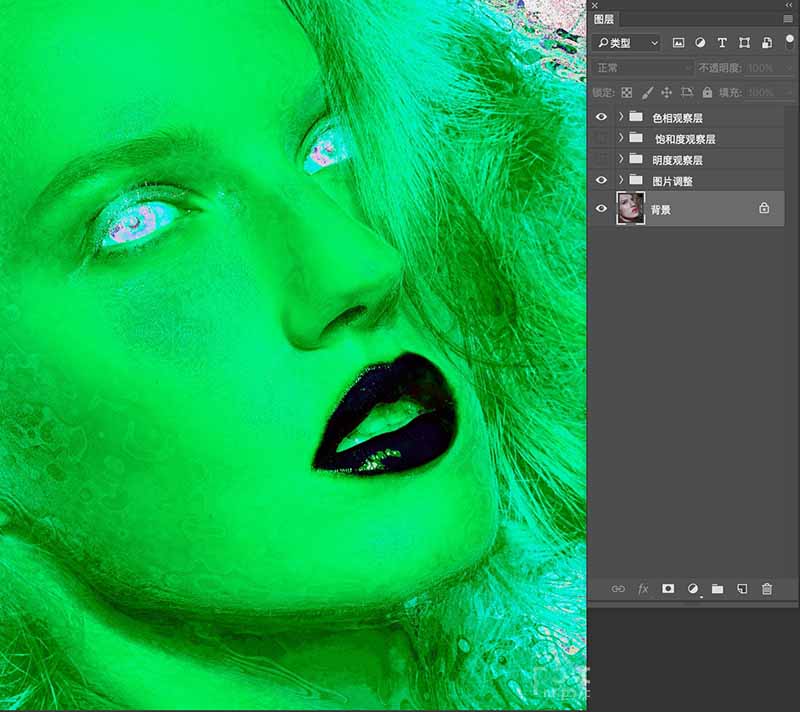Screen dimensions: 800x712
Task: Expand the 色相观察层 group chevron
Action: pyautogui.click(x=621, y=117)
